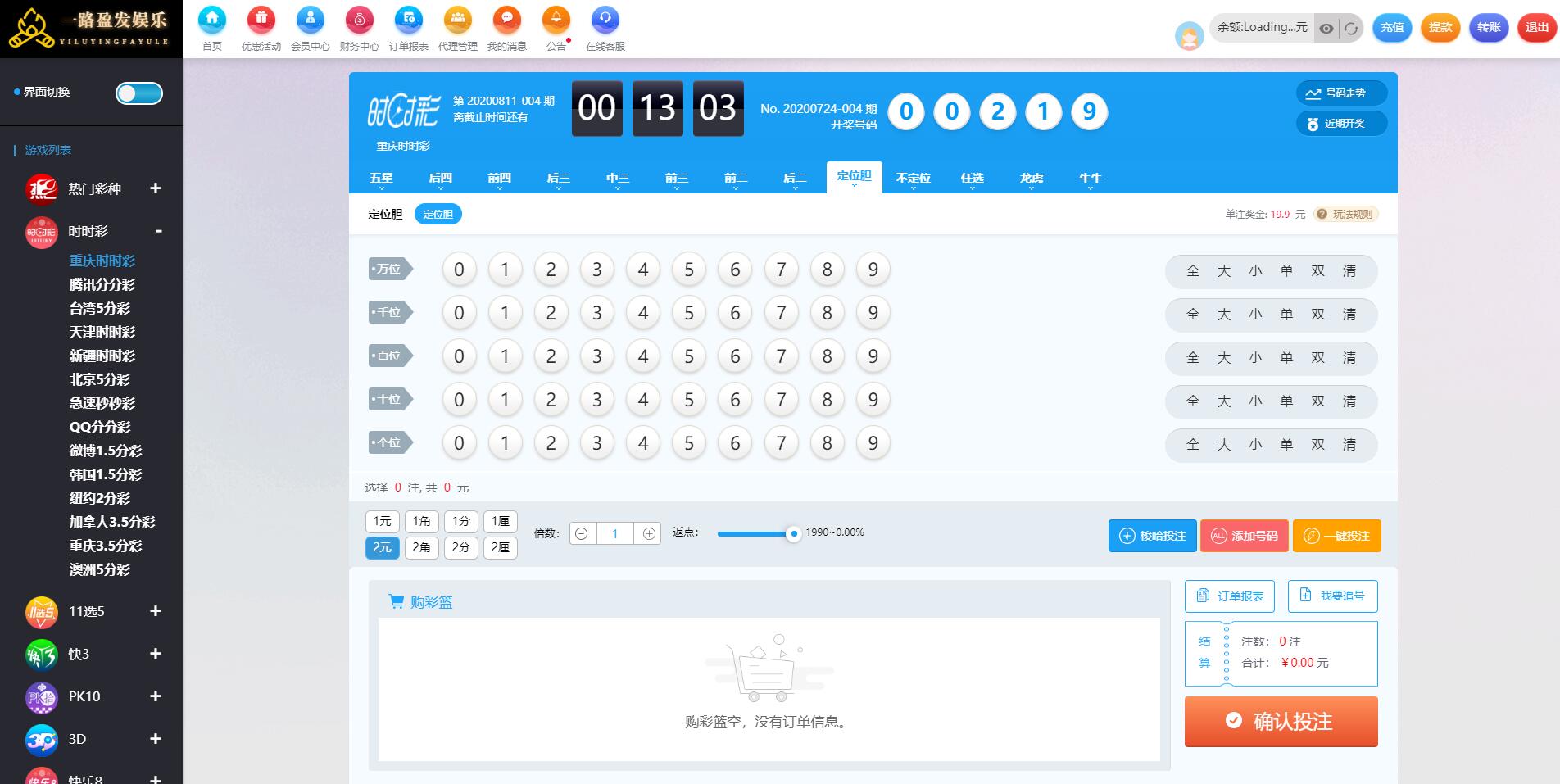The image size is (1560, 784).
Task: Select the 1厘 unit option
Action: (501, 521)
